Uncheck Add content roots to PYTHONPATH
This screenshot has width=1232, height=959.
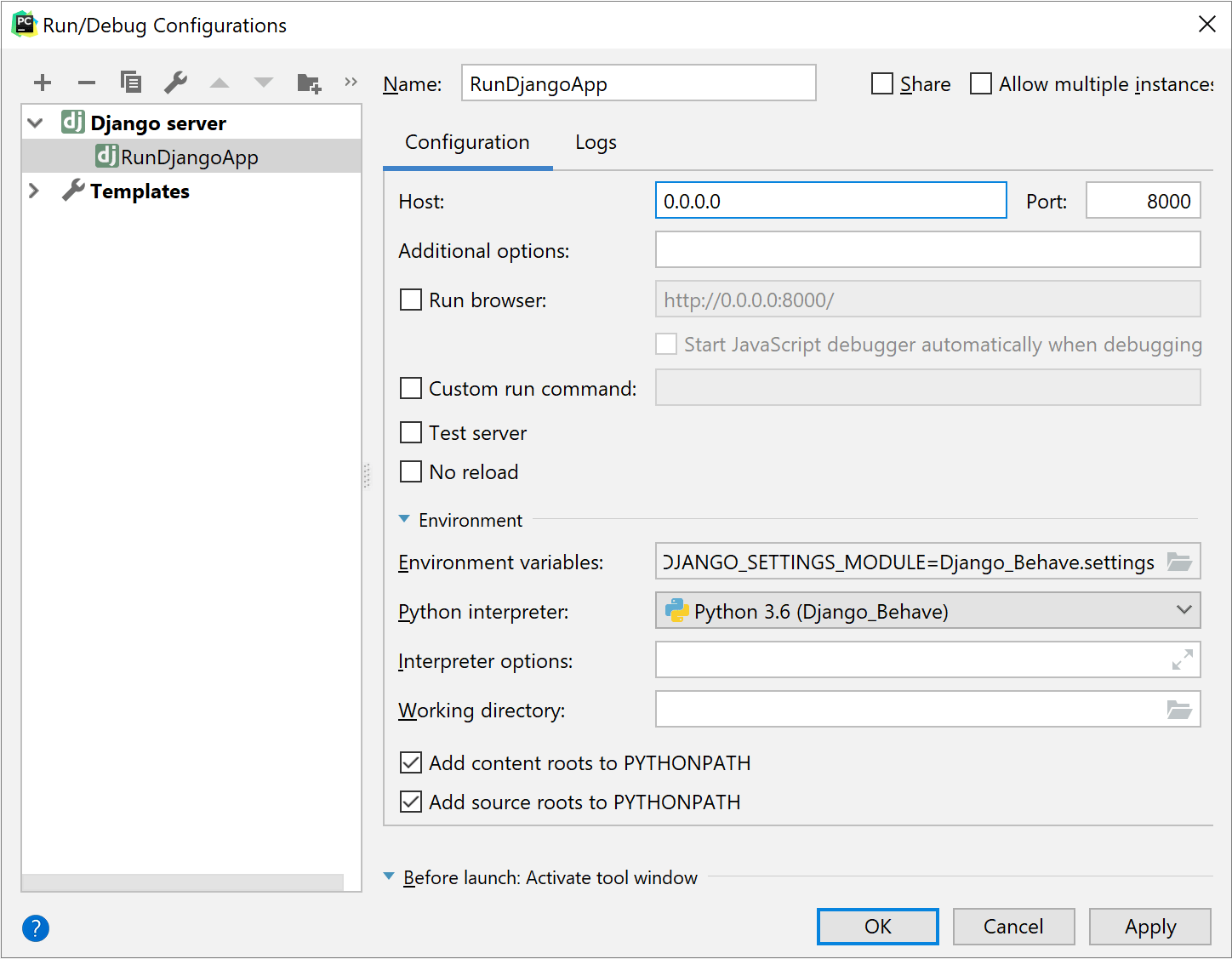click(x=411, y=762)
